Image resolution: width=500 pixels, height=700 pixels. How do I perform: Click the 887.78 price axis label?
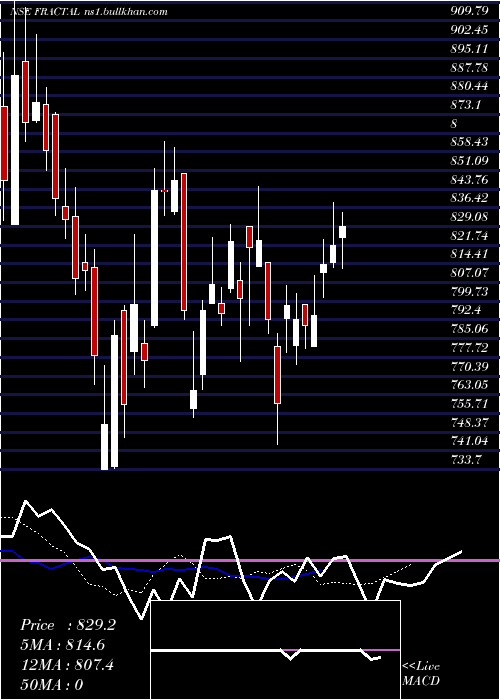click(x=469, y=67)
